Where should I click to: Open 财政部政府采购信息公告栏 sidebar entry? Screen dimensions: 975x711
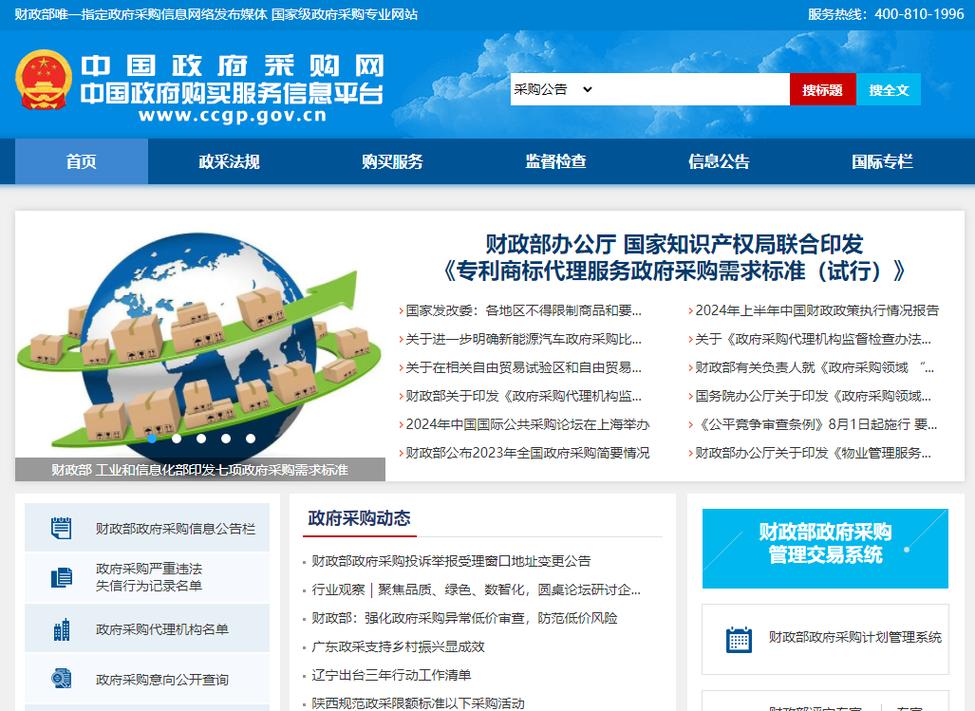coord(147,528)
